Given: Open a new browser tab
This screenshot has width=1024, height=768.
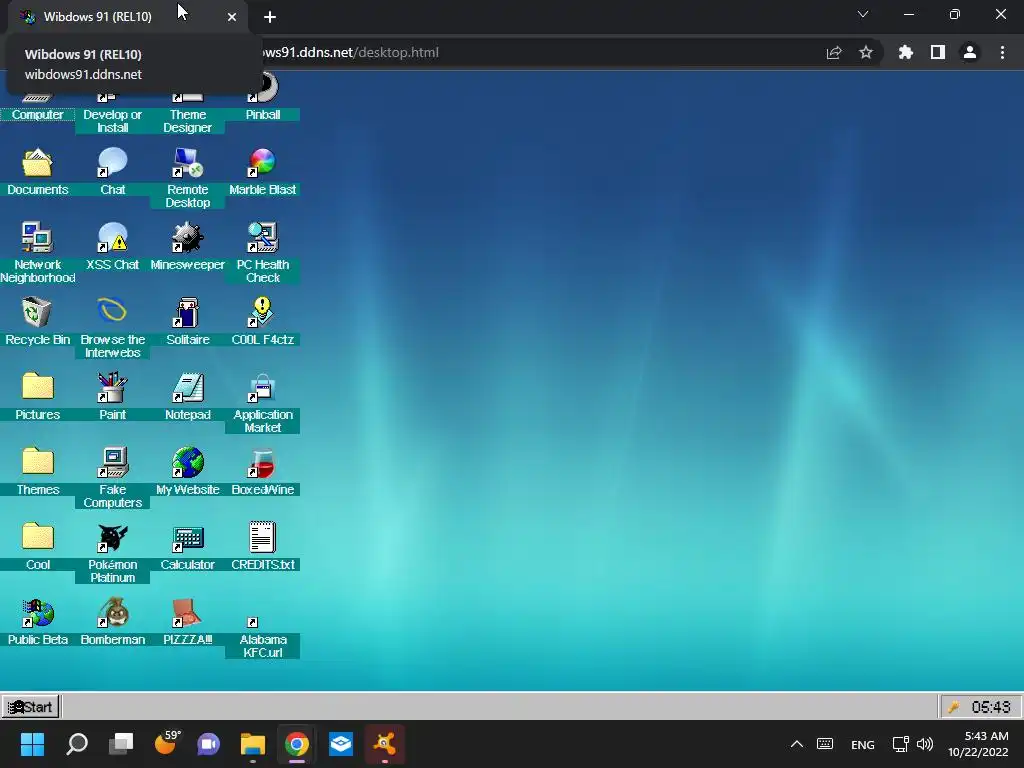Looking at the screenshot, I should tap(270, 17).
